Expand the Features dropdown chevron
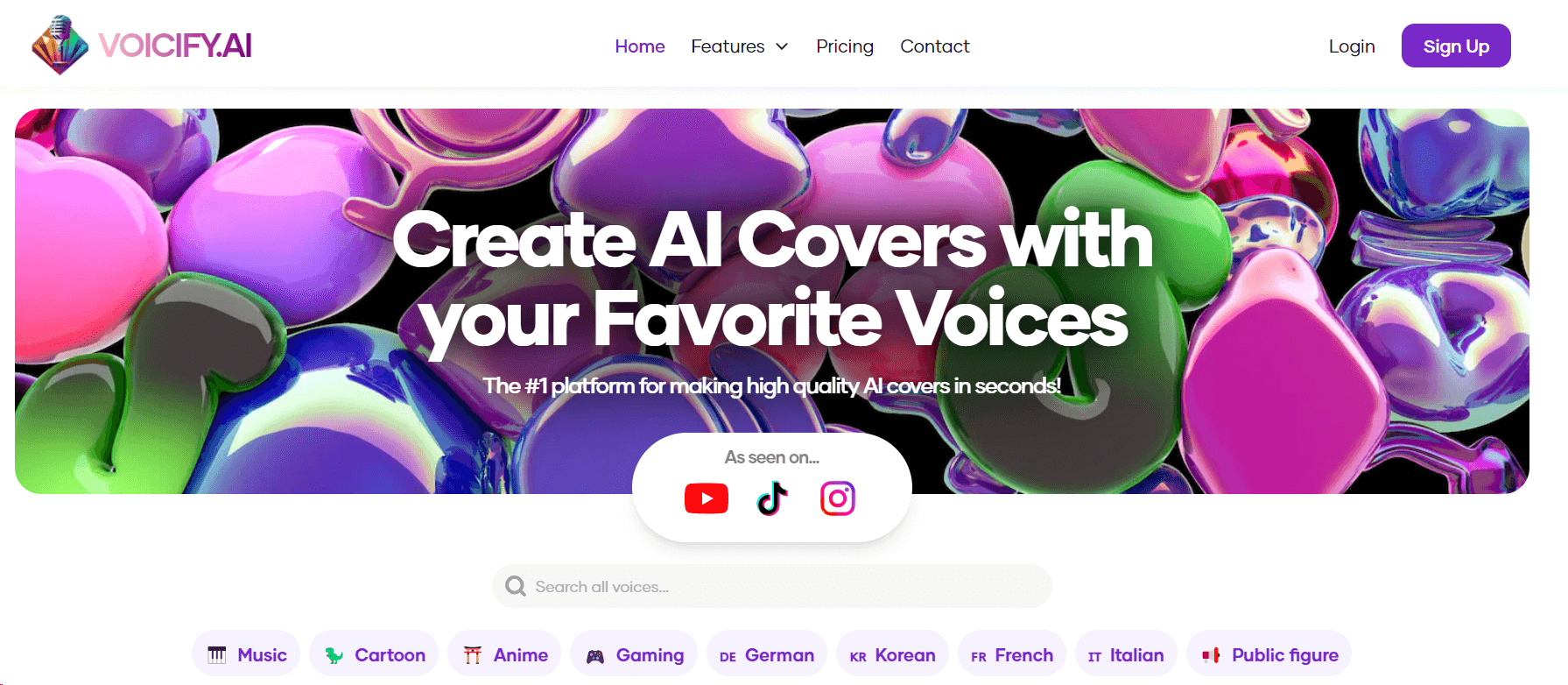 [x=782, y=46]
